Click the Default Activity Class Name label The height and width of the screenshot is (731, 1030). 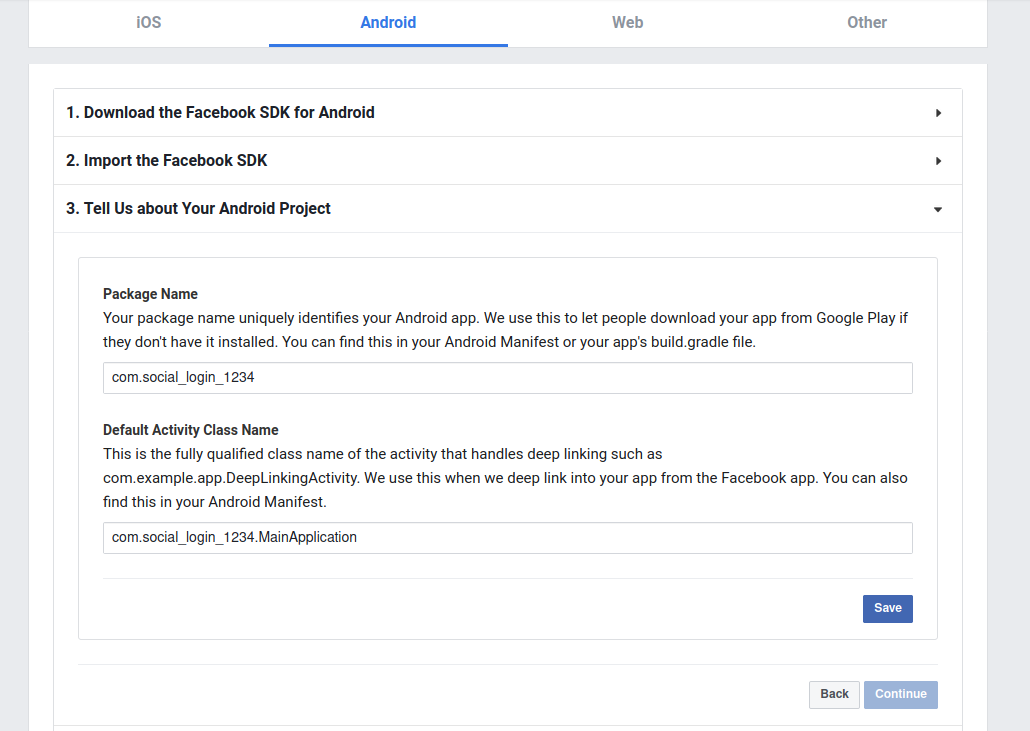click(x=190, y=430)
